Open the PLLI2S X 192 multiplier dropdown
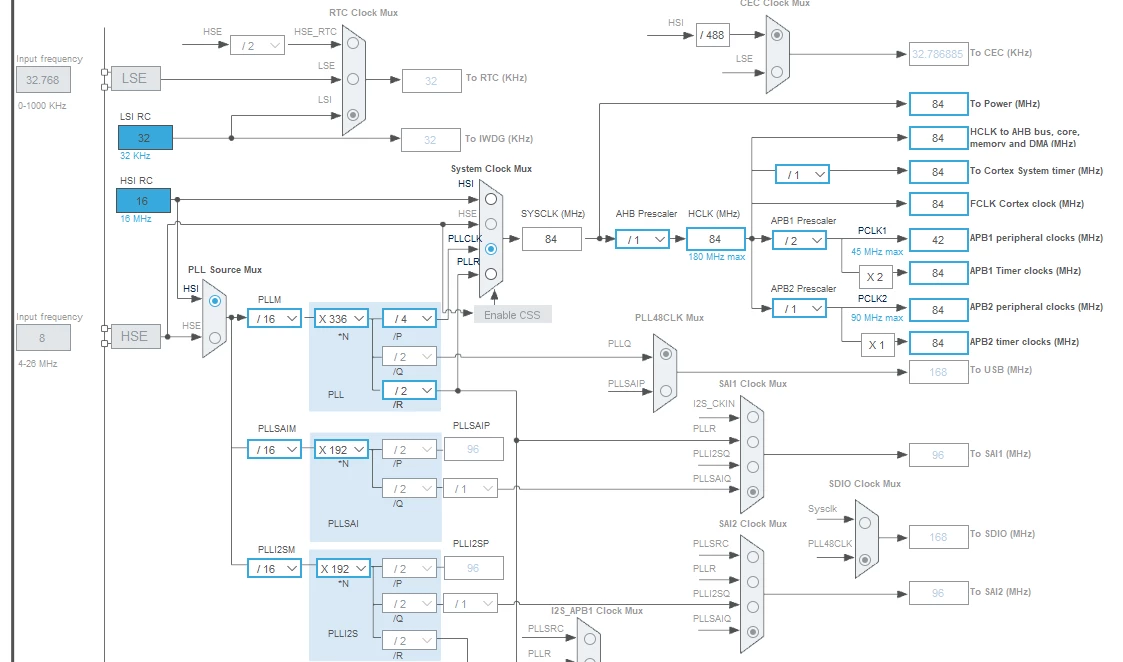The image size is (1123, 662). tap(343, 568)
